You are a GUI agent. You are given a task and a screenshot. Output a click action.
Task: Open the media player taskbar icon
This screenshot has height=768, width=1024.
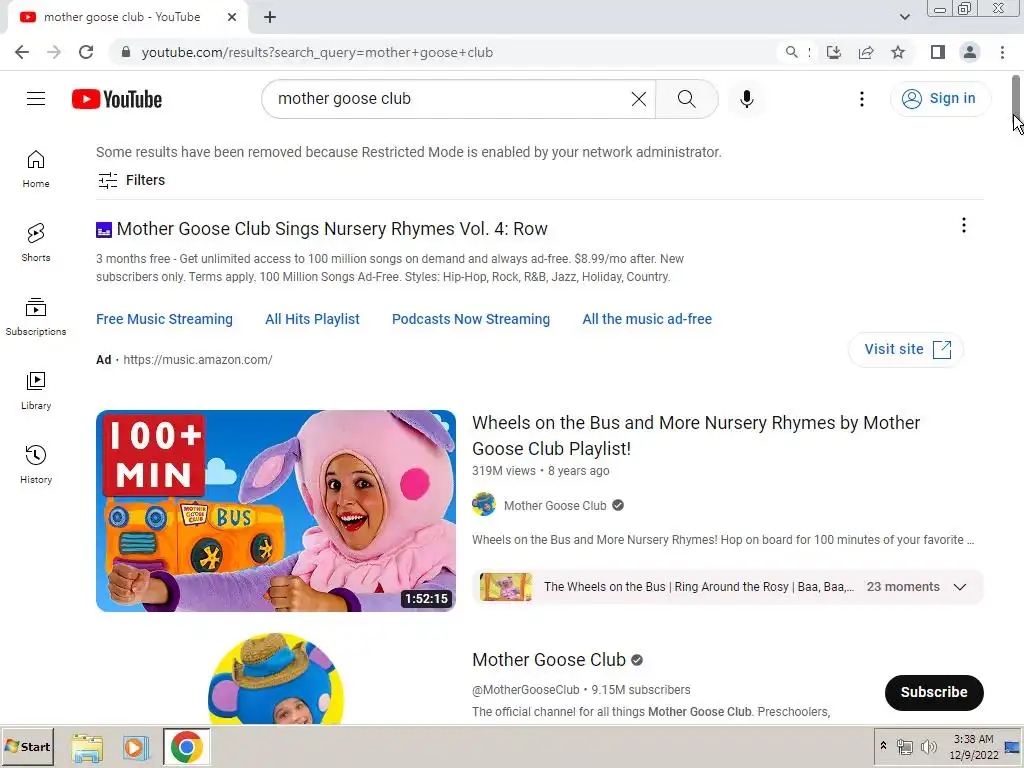tap(136, 747)
